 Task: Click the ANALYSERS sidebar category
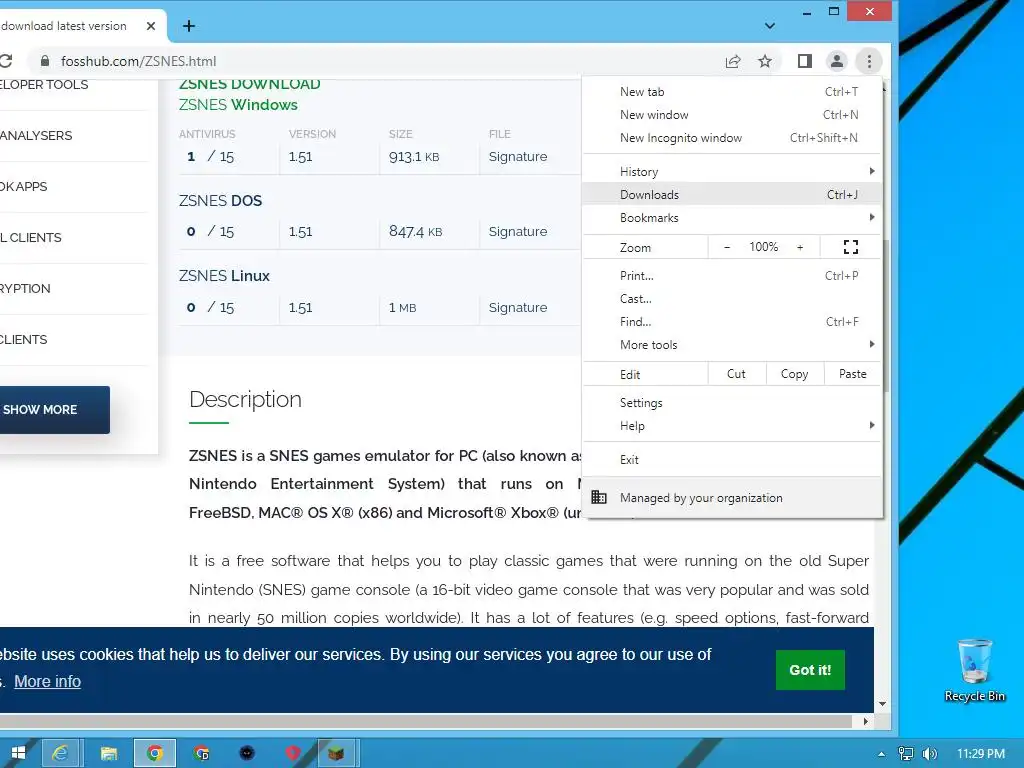pos(37,136)
